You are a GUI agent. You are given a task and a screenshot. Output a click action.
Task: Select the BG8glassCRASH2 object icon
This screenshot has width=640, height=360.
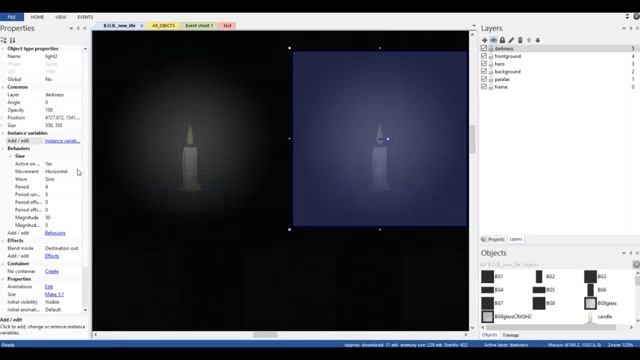487,316
